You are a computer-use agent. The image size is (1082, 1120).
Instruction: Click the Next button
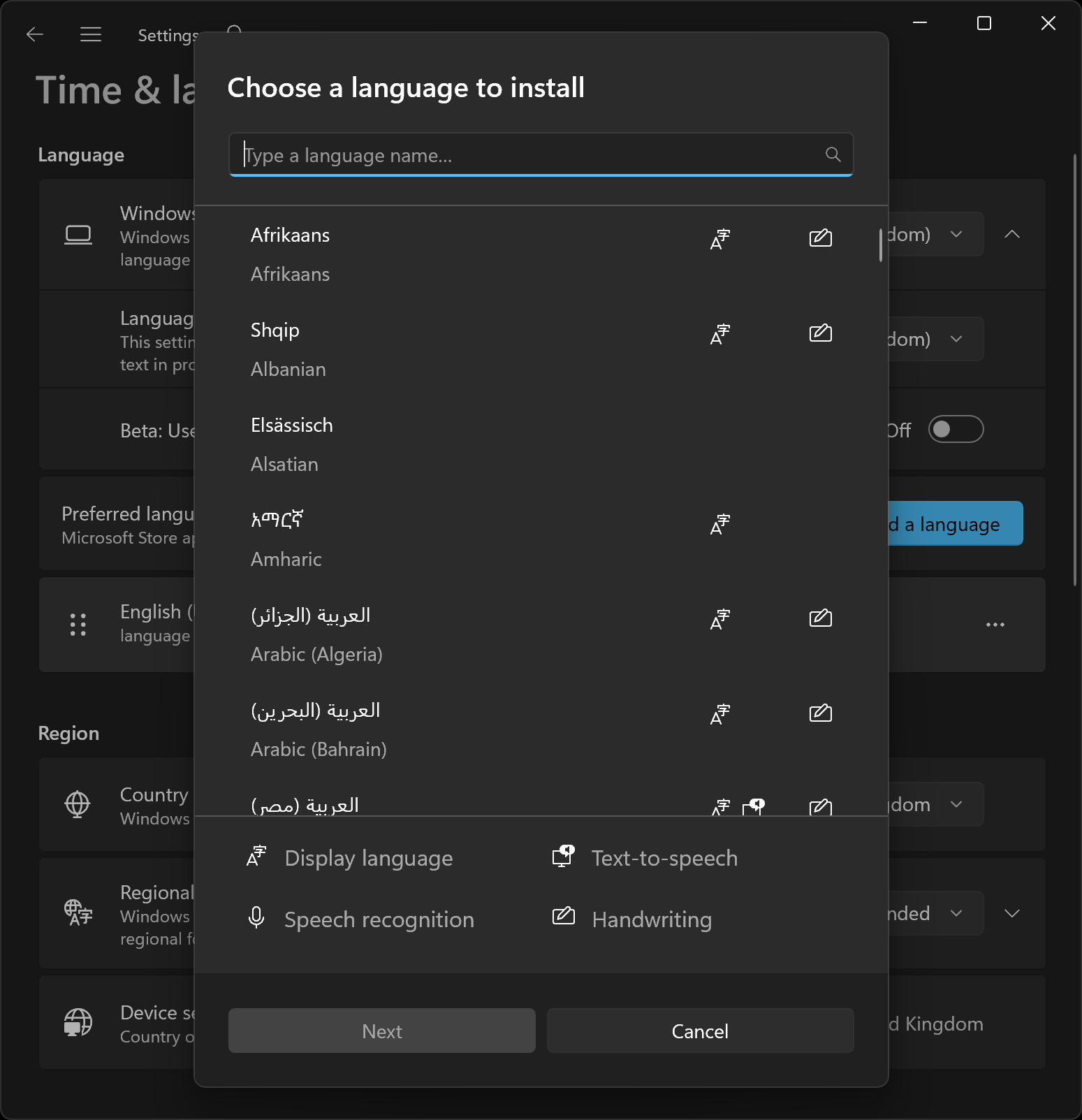(382, 1031)
